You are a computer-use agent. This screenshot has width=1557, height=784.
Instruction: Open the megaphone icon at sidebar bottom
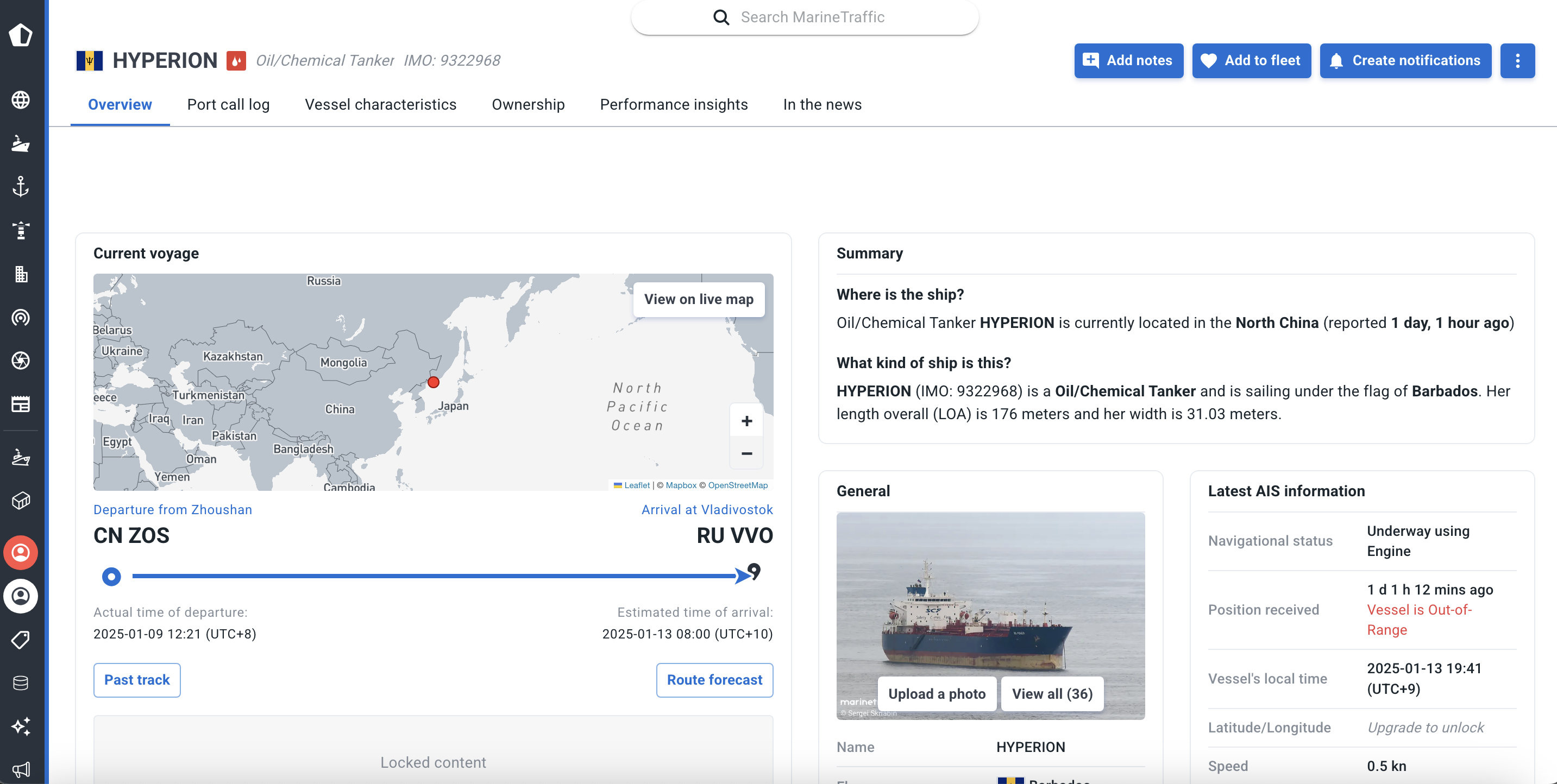click(x=21, y=769)
